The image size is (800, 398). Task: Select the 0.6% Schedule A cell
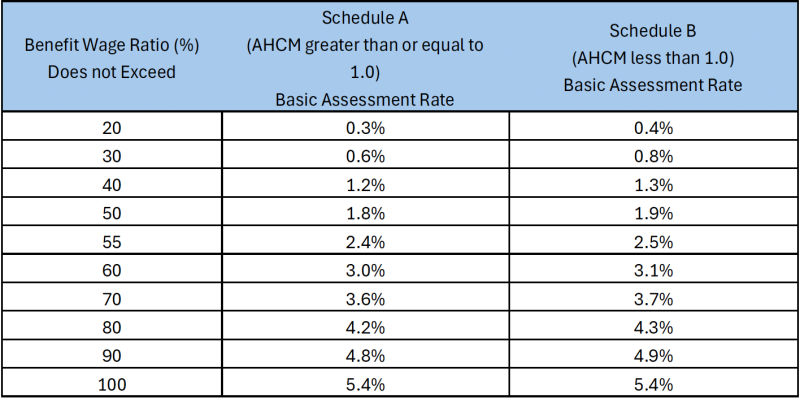365,155
